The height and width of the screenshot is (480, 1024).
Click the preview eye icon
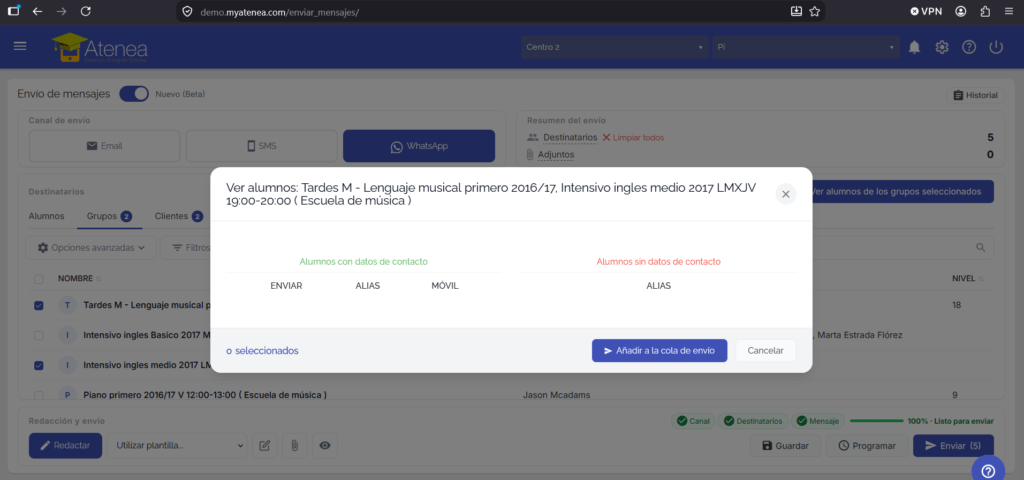[x=325, y=445]
